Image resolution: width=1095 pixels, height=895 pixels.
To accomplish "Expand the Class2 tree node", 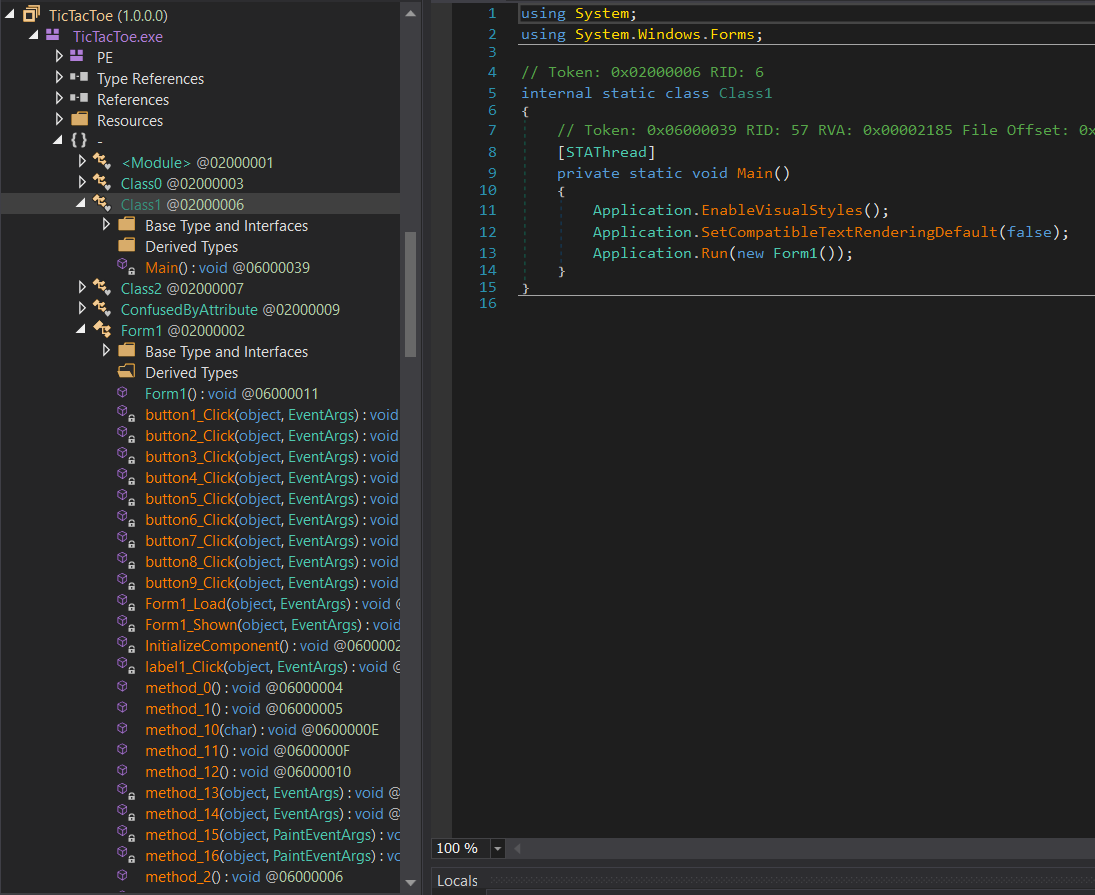I will pyautogui.click(x=83, y=288).
